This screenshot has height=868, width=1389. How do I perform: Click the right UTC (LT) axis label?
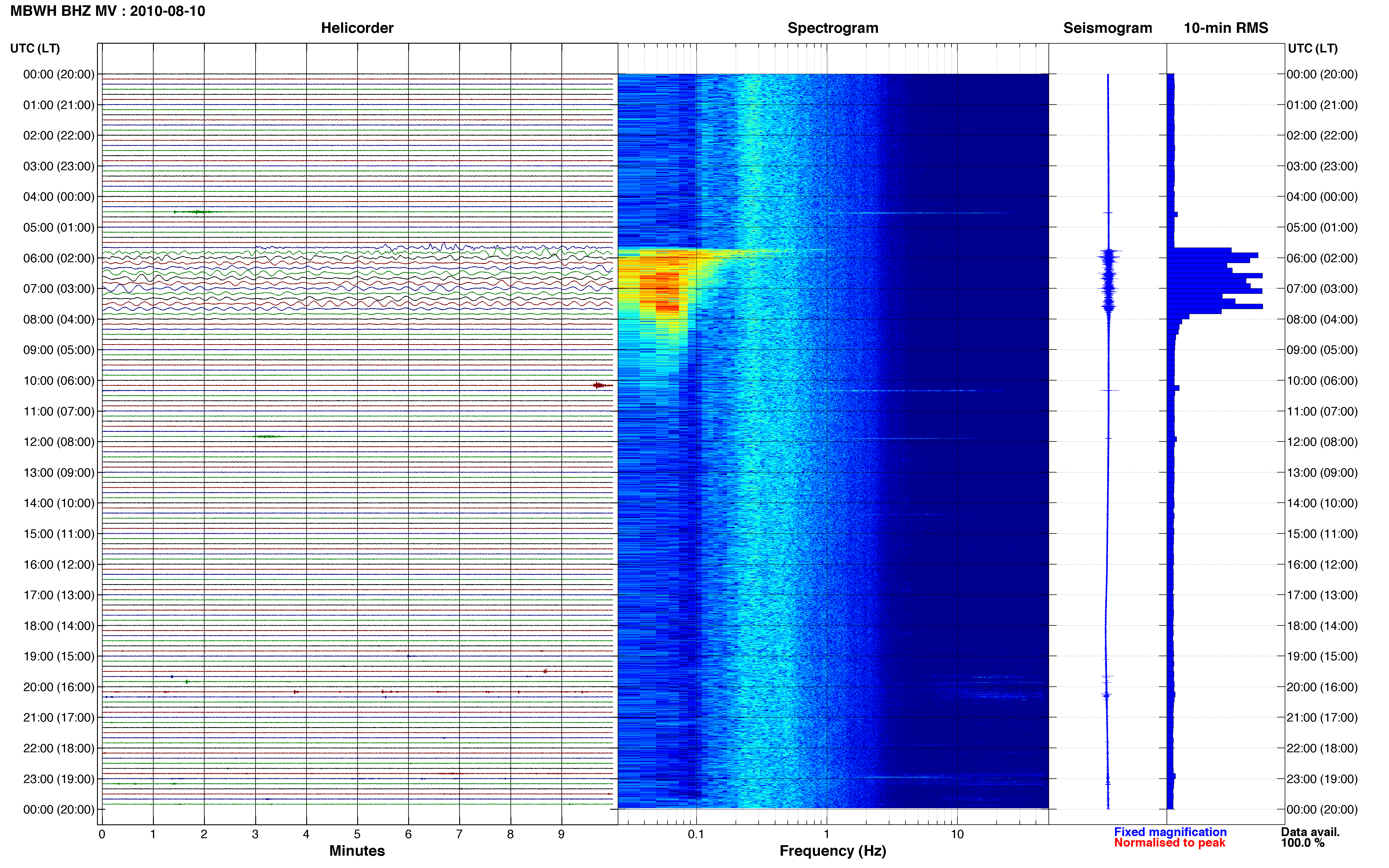[x=1313, y=48]
